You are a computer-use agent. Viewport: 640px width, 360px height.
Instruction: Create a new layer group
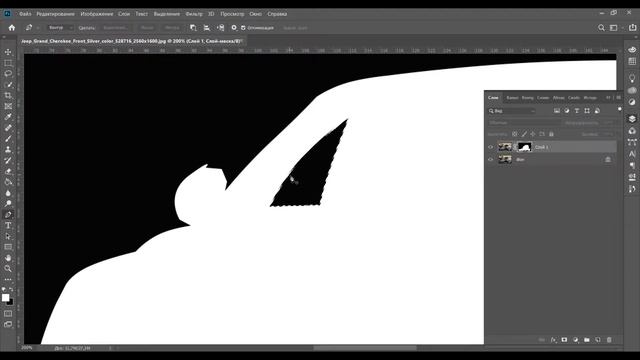click(587, 340)
